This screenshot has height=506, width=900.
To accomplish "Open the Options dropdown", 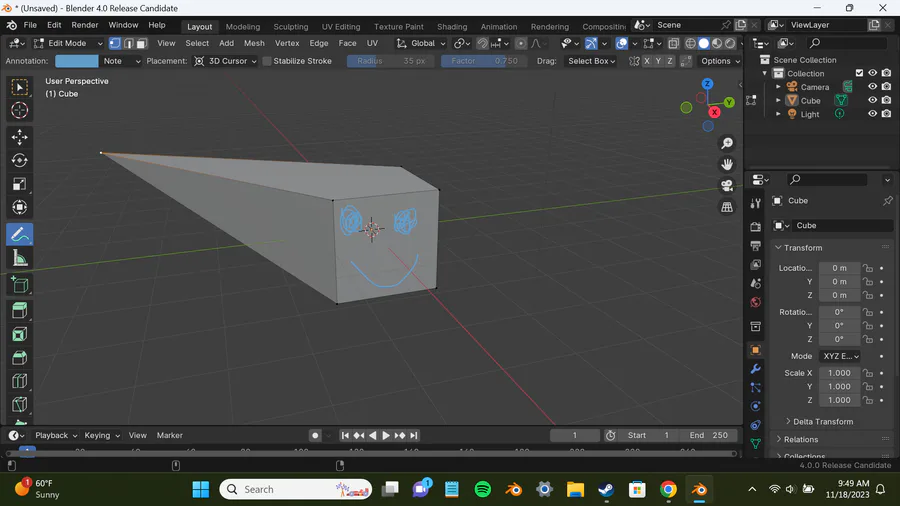I will point(720,61).
